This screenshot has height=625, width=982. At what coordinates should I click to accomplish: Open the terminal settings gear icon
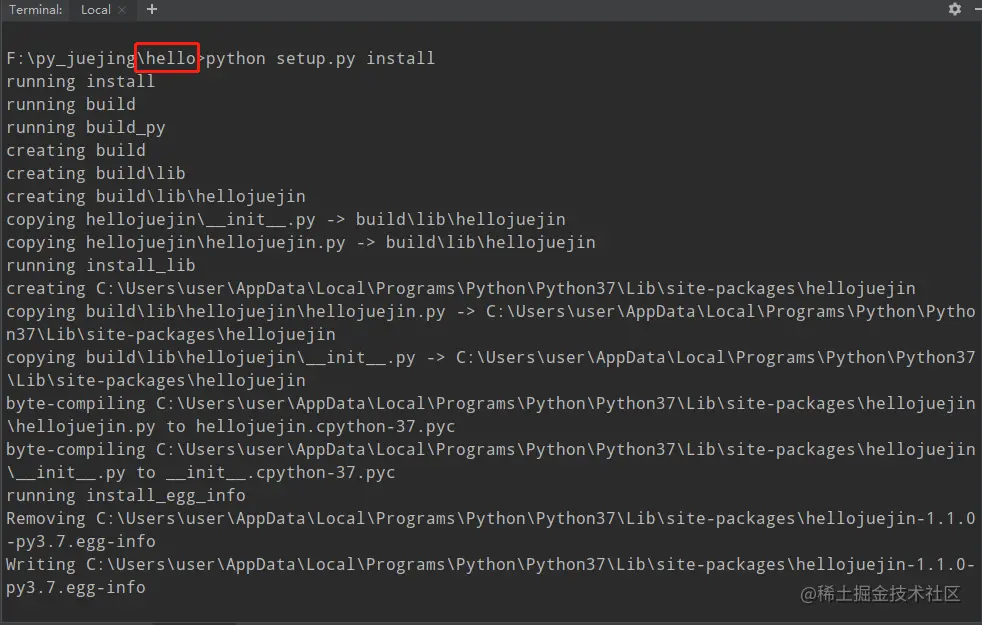point(954,9)
